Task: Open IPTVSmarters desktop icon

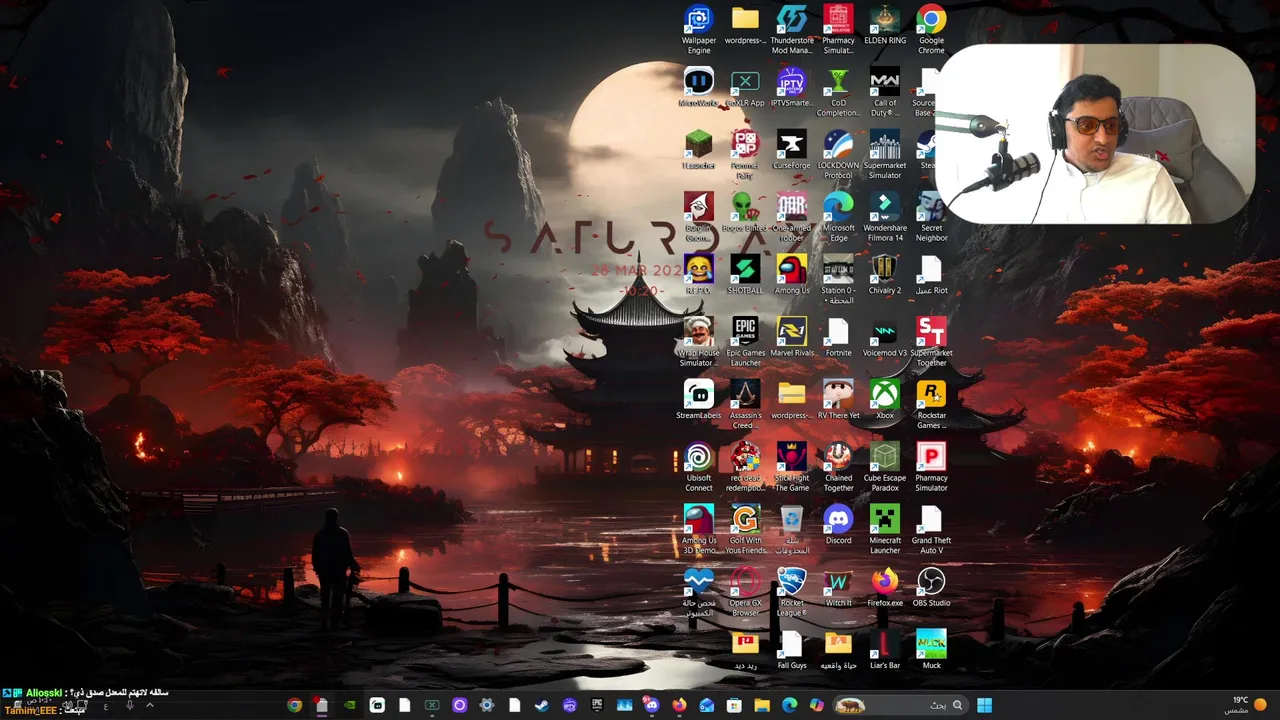Action: pyautogui.click(x=791, y=87)
